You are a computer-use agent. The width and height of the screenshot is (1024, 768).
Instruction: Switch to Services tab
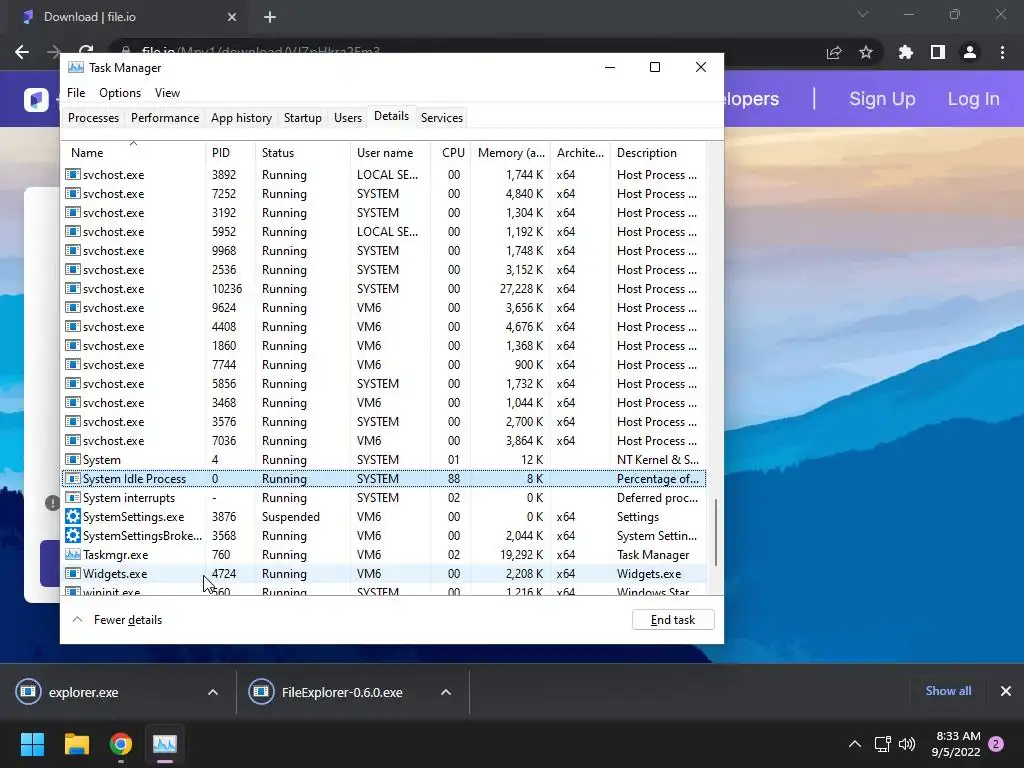[x=441, y=118]
